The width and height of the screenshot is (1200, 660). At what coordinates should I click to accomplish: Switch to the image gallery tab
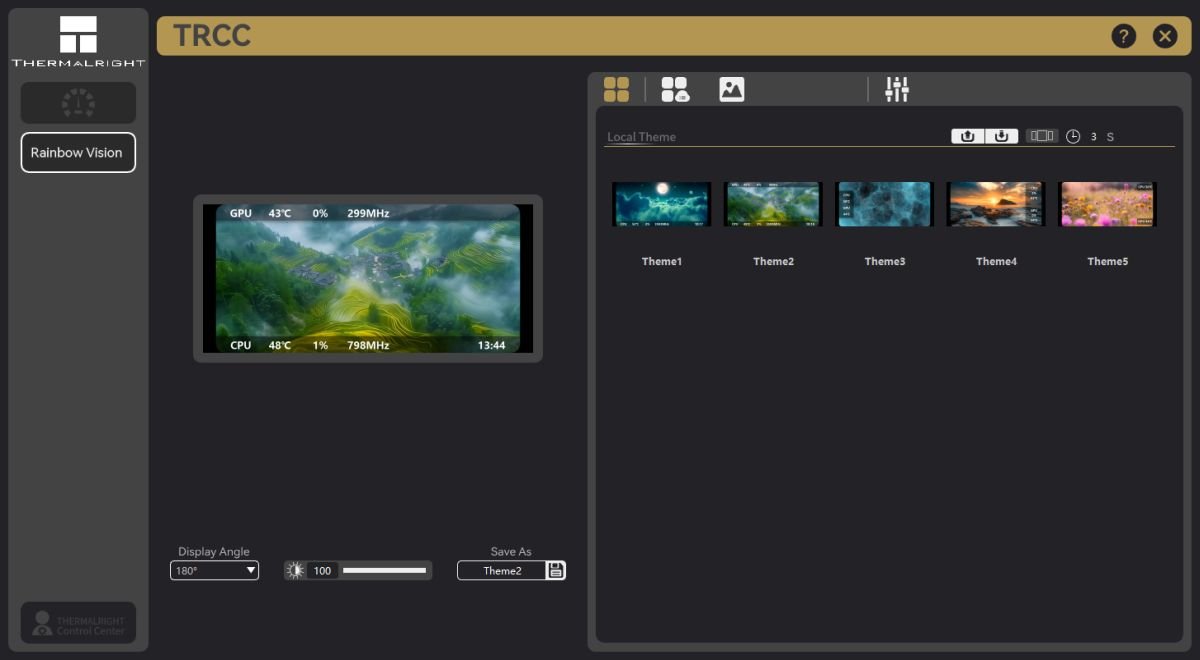pos(732,89)
